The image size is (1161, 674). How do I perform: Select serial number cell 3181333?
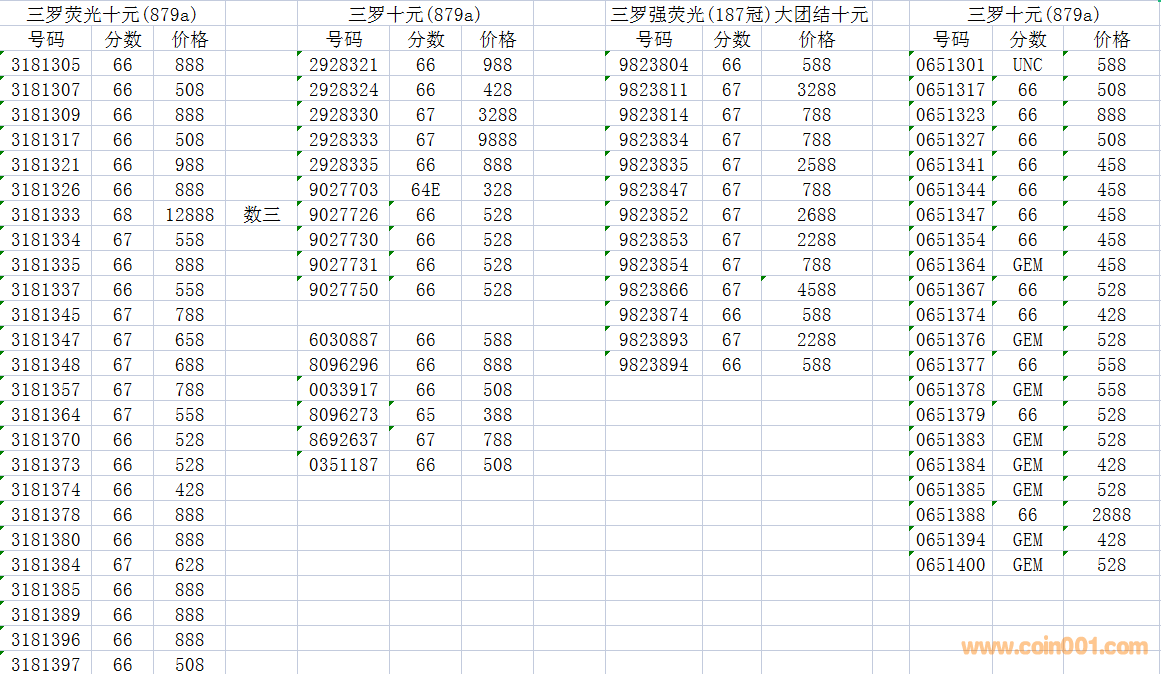(46, 215)
